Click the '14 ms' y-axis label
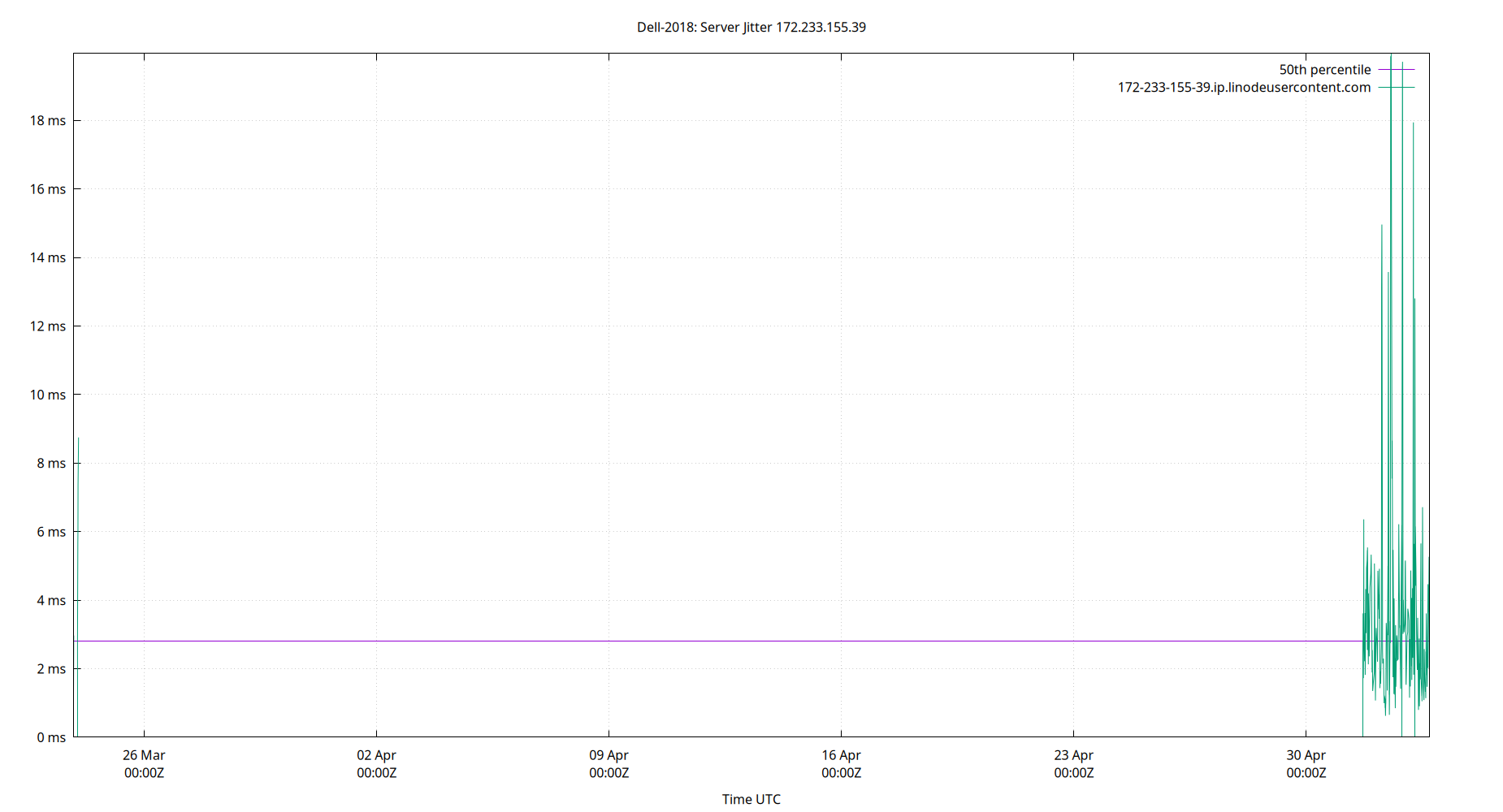The image size is (1503, 812). [48, 257]
